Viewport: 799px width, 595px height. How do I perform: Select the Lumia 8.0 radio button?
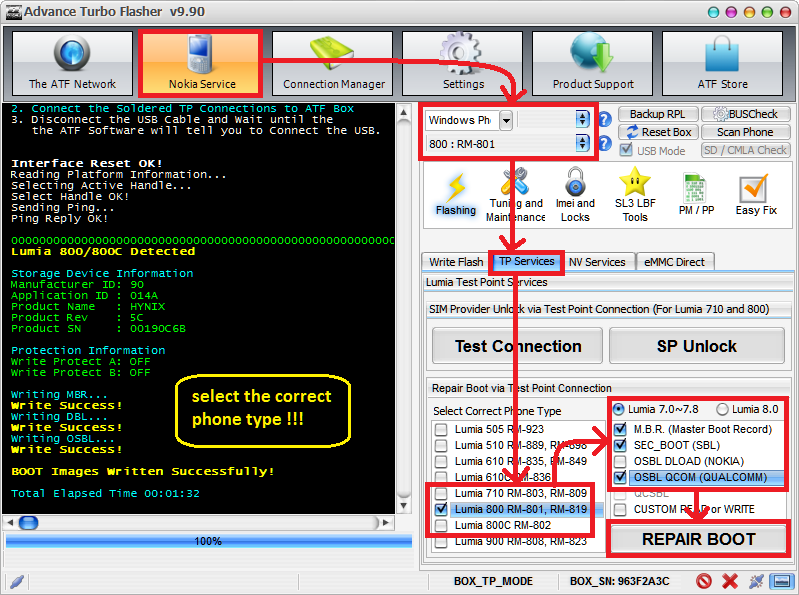point(723,409)
